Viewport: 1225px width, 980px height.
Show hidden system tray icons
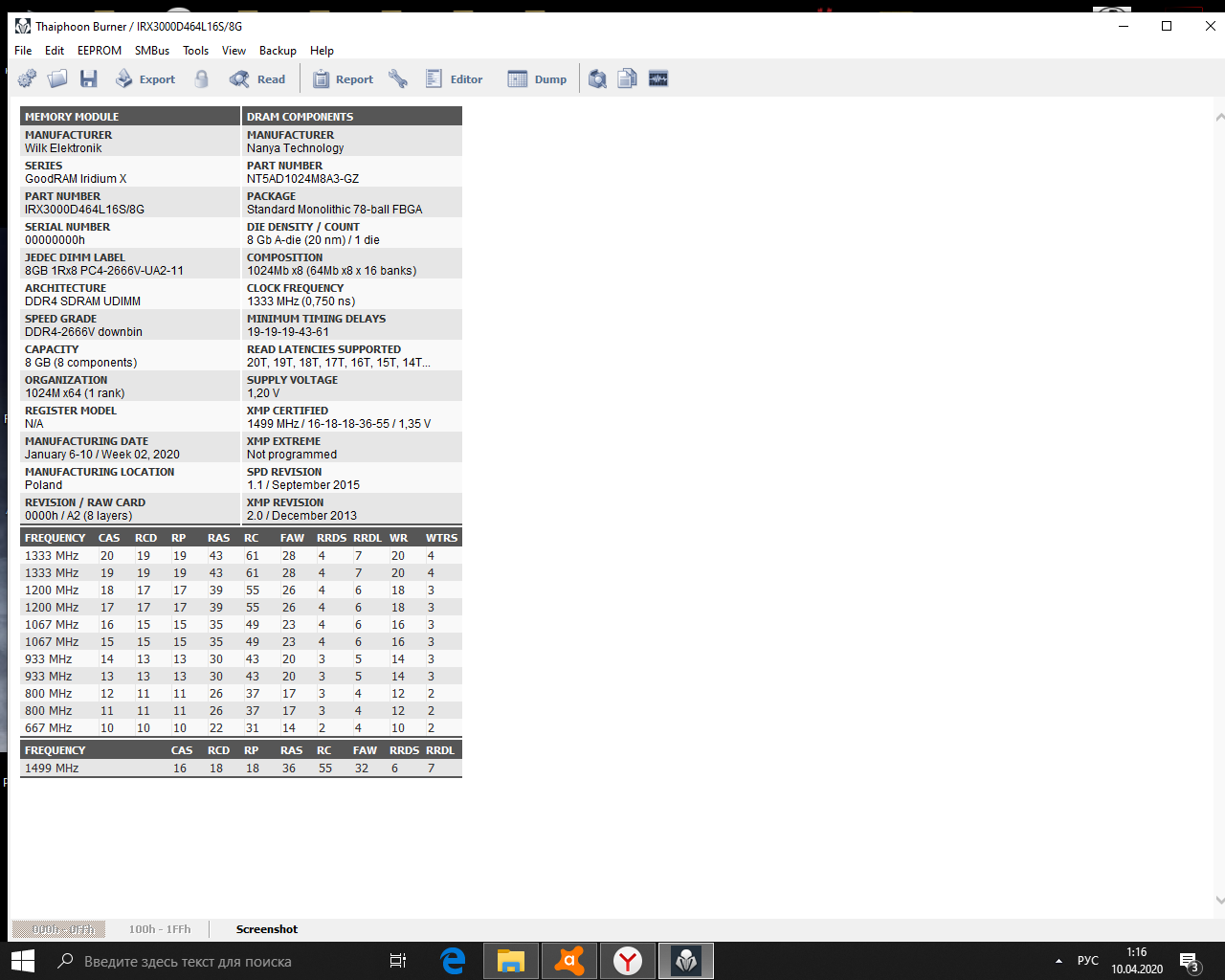[x=1058, y=961]
